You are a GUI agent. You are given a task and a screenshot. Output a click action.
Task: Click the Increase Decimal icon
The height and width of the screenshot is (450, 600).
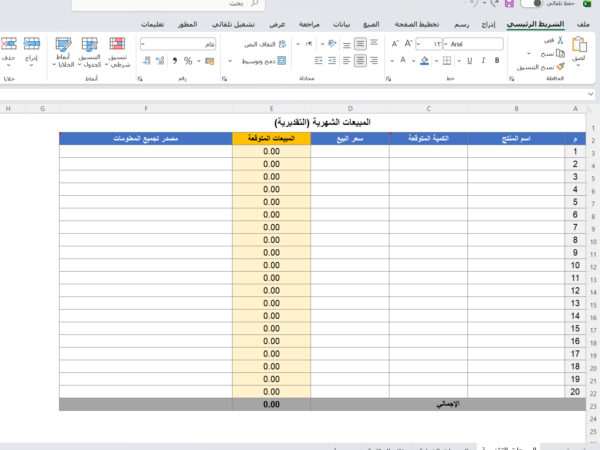point(160,60)
